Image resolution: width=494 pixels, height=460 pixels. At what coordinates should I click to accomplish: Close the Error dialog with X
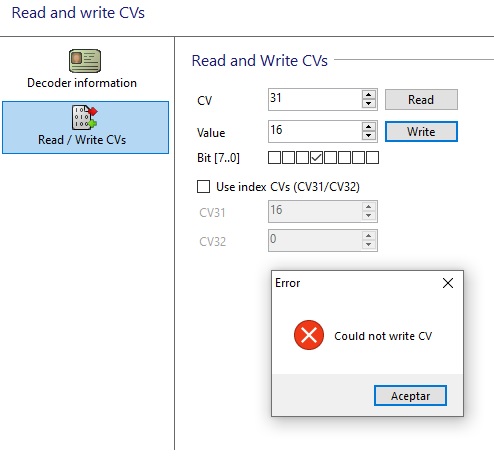point(448,283)
